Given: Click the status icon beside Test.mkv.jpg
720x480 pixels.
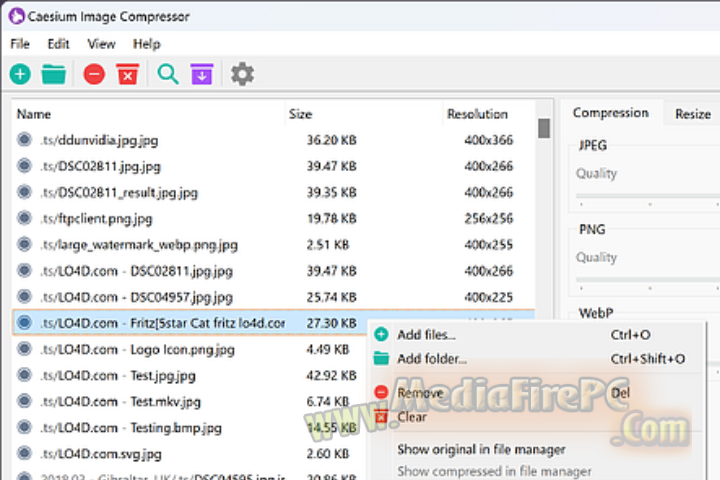Looking at the screenshot, I should 24,401.
